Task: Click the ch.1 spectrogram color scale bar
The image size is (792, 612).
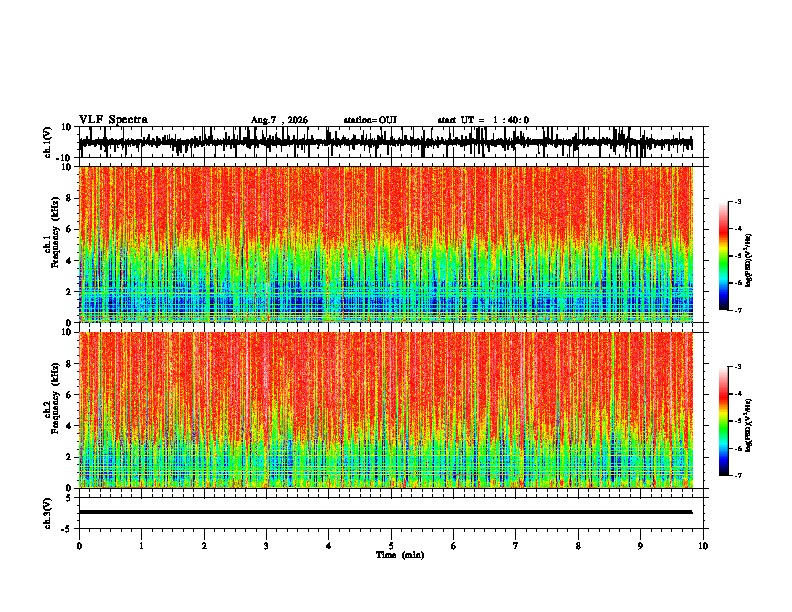Action: pos(723,256)
